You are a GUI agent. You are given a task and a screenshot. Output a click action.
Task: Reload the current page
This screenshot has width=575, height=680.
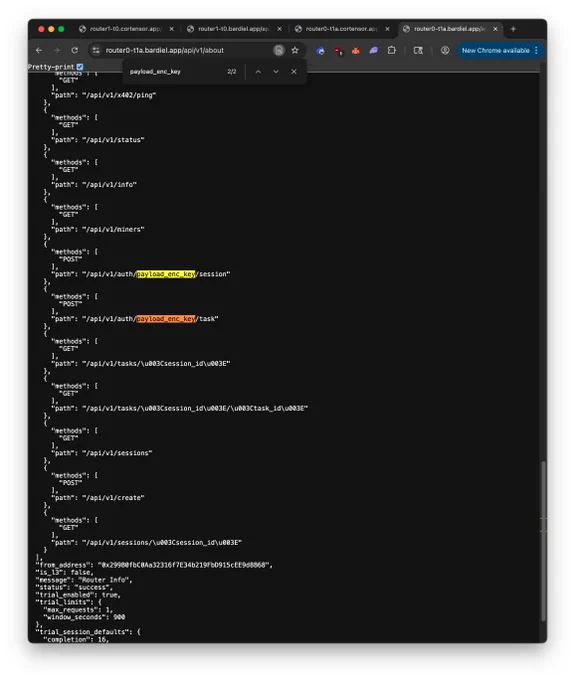coord(75,50)
